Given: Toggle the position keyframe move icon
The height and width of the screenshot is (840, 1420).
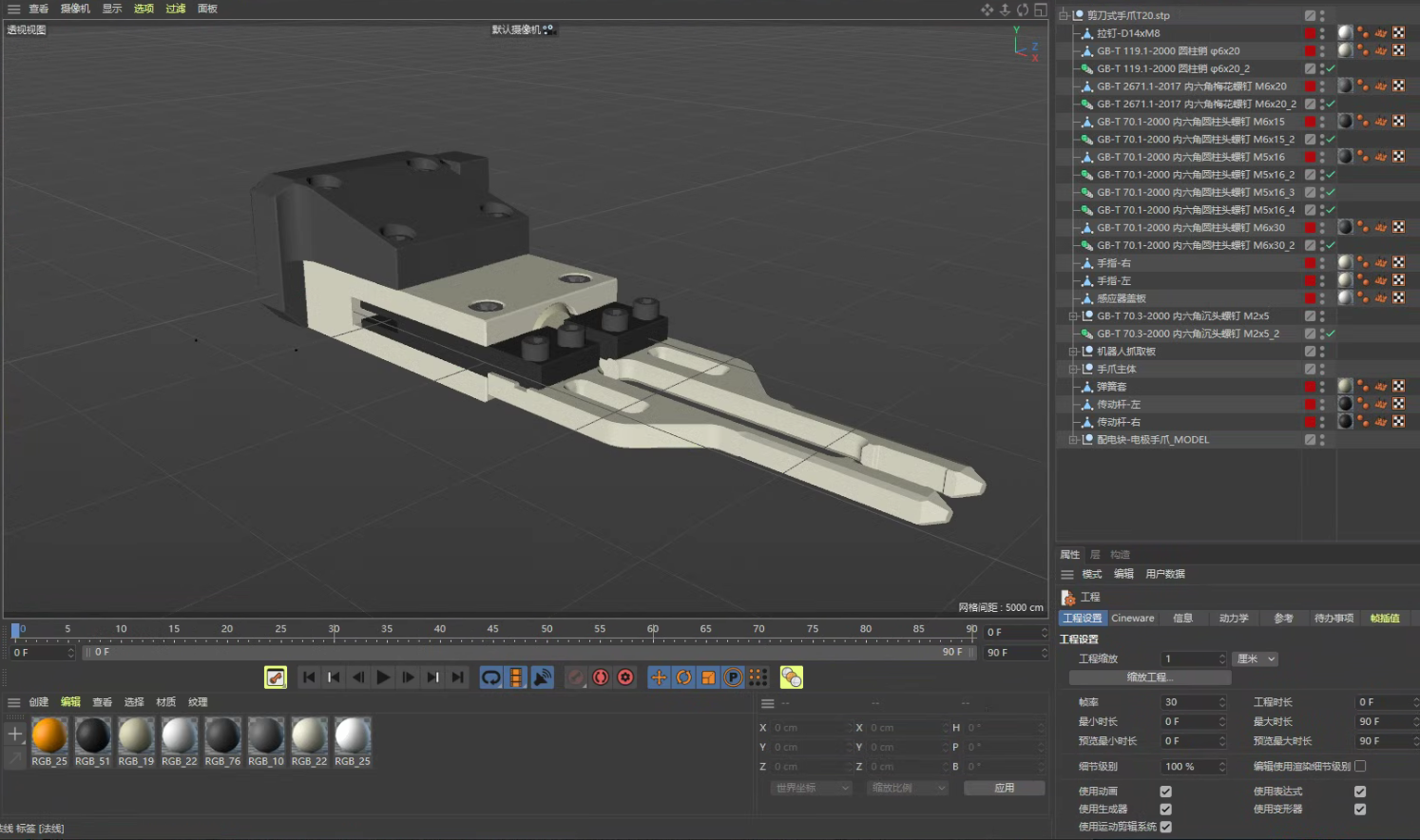Looking at the screenshot, I should tap(659, 678).
